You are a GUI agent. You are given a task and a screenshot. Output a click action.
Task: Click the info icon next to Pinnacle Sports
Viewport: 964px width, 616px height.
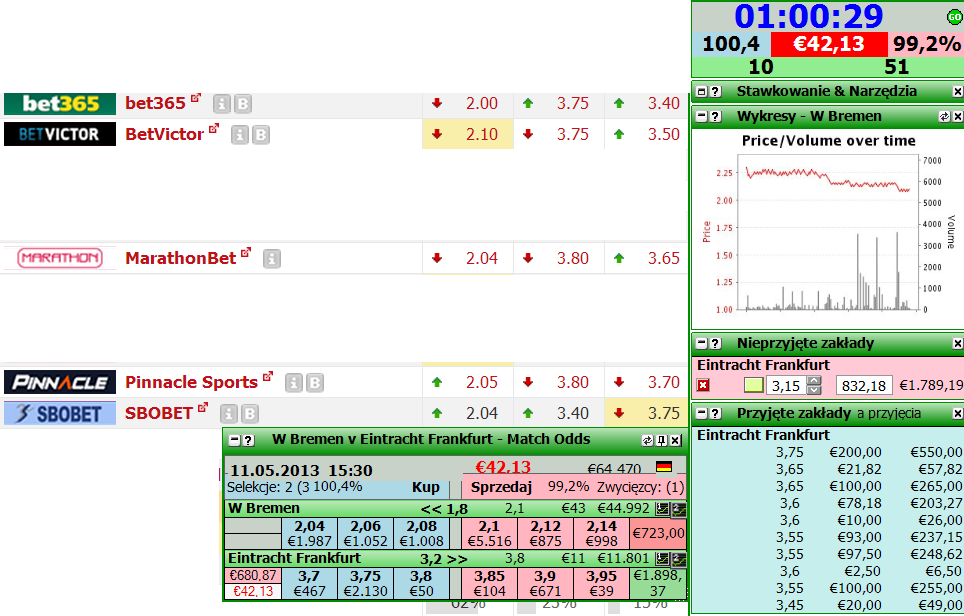click(293, 383)
